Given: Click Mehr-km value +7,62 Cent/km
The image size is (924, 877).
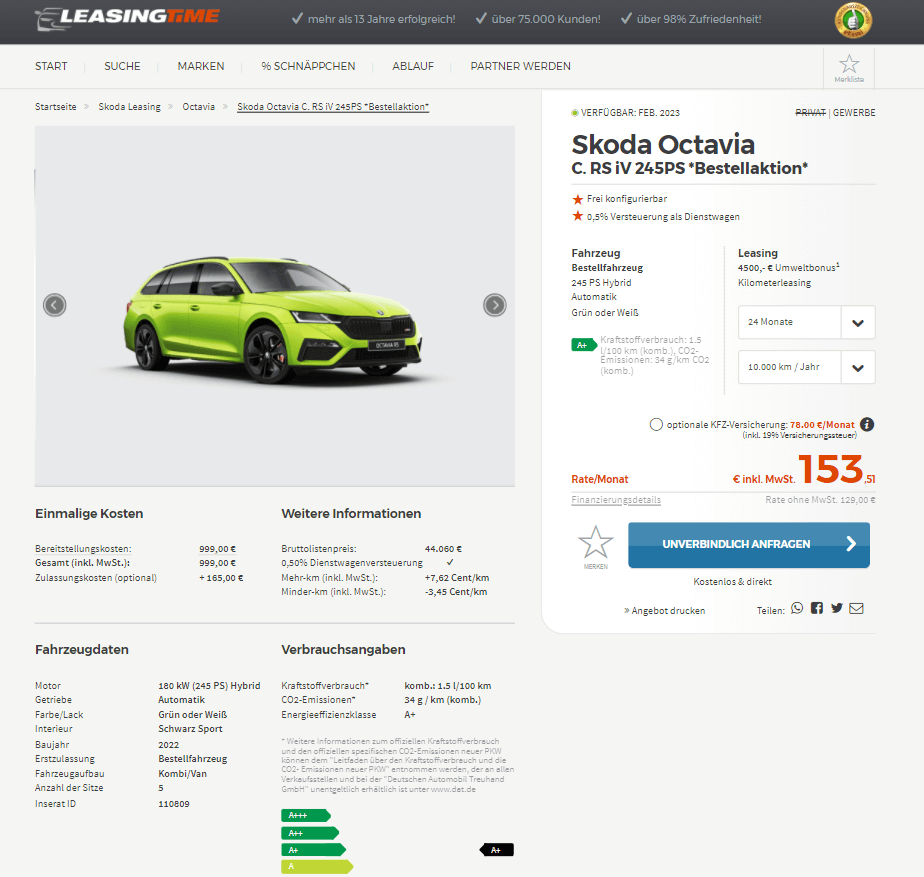Looking at the screenshot, I should point(457,578).
